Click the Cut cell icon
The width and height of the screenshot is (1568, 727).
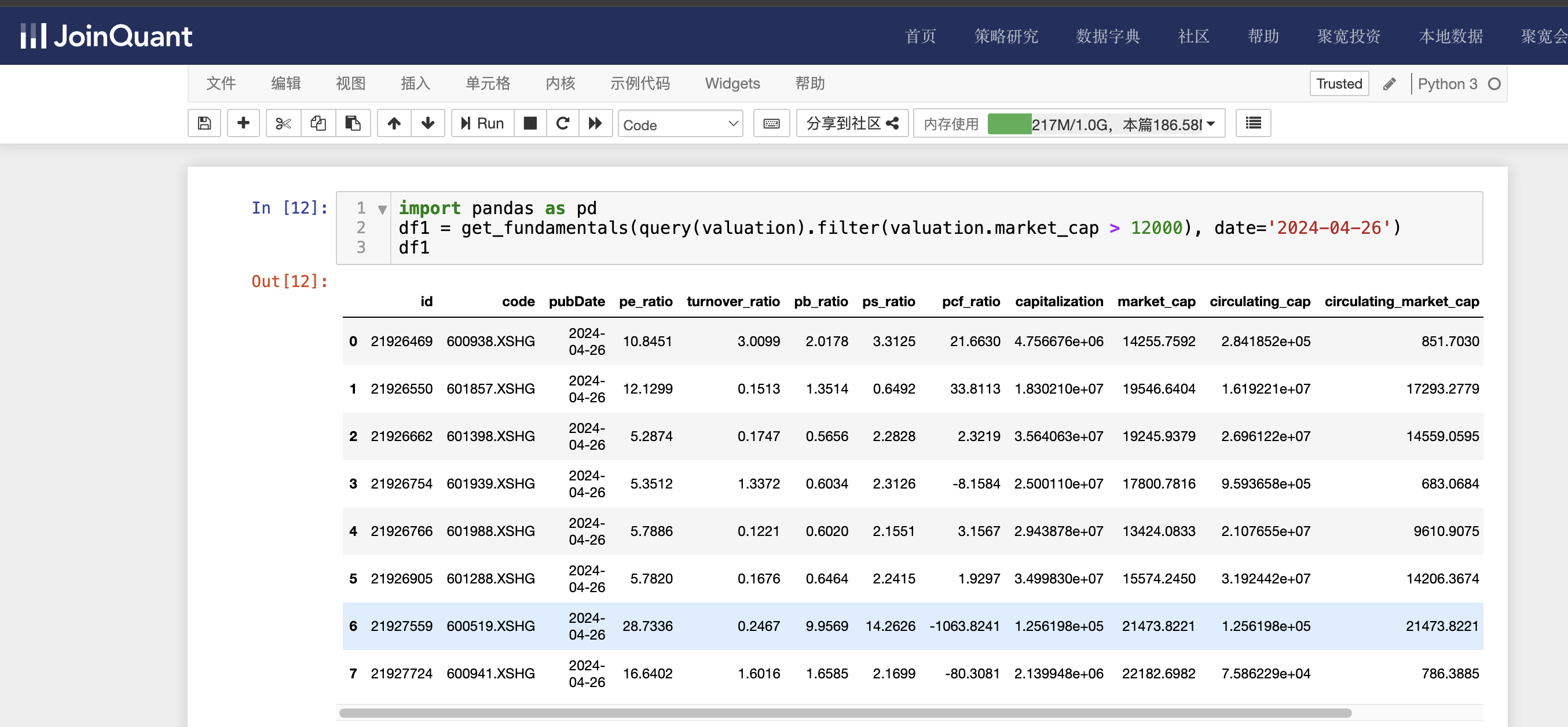pyautogui.click(x=283, y=124)
